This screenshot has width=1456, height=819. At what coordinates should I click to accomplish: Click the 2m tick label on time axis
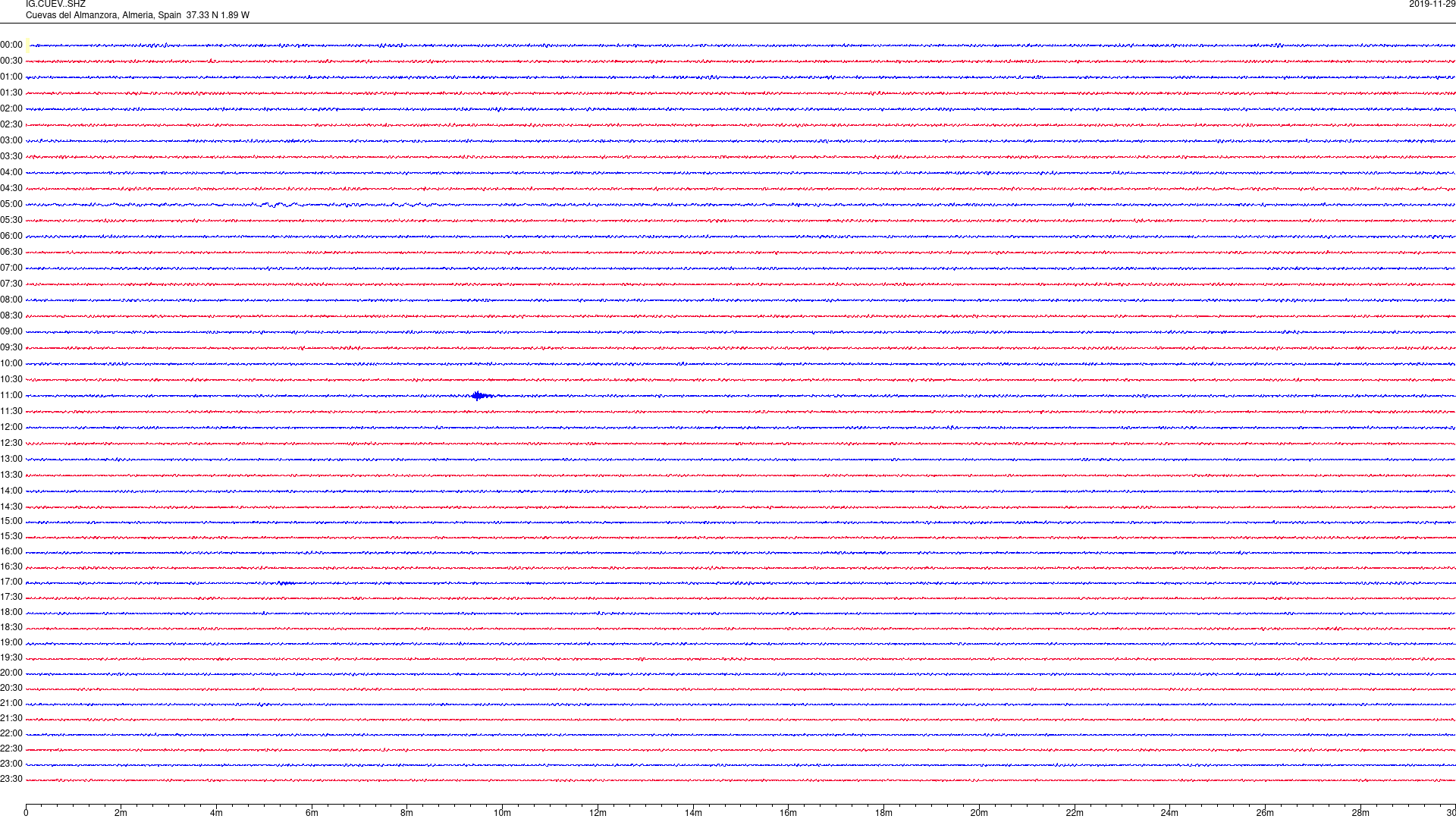point(121,813)
